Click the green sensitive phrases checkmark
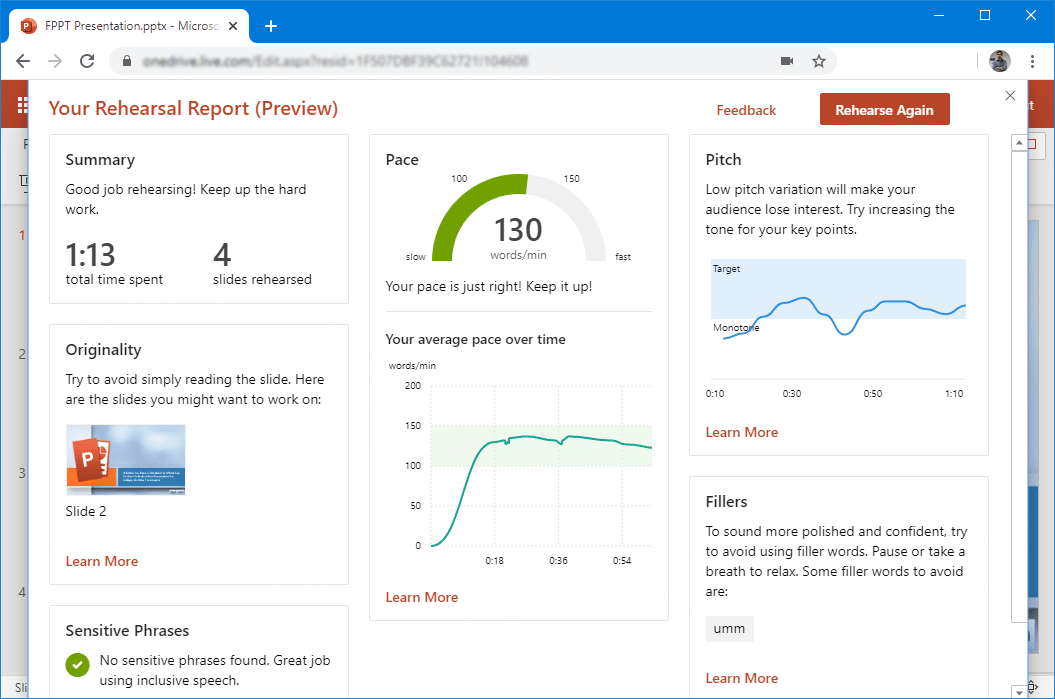The width and height of the screenshot is (1055, 699). [77, 664]
